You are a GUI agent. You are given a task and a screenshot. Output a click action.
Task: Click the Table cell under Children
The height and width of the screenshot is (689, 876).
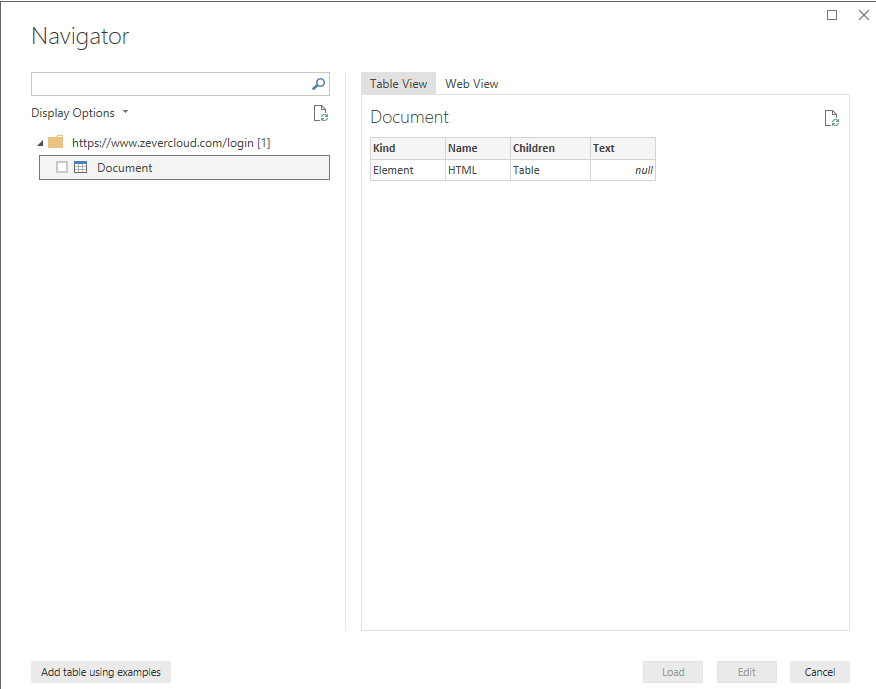(550, 170)
